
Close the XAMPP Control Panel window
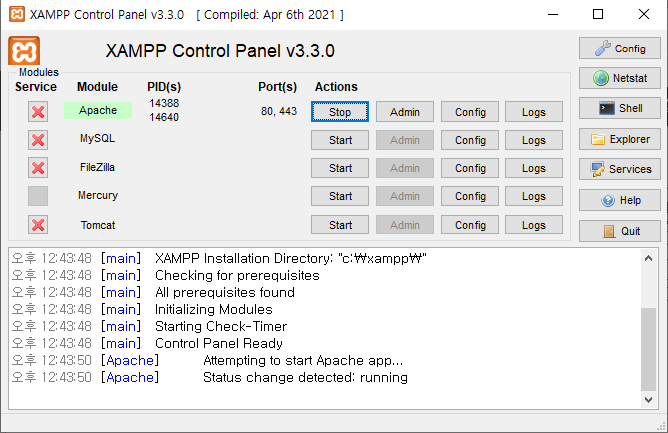(644, 14)
